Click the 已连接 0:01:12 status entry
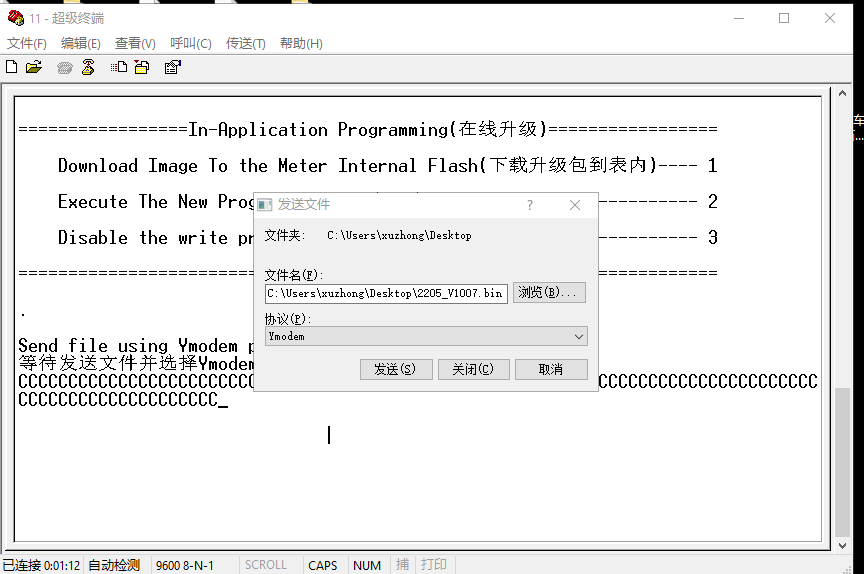 point(41,566)
